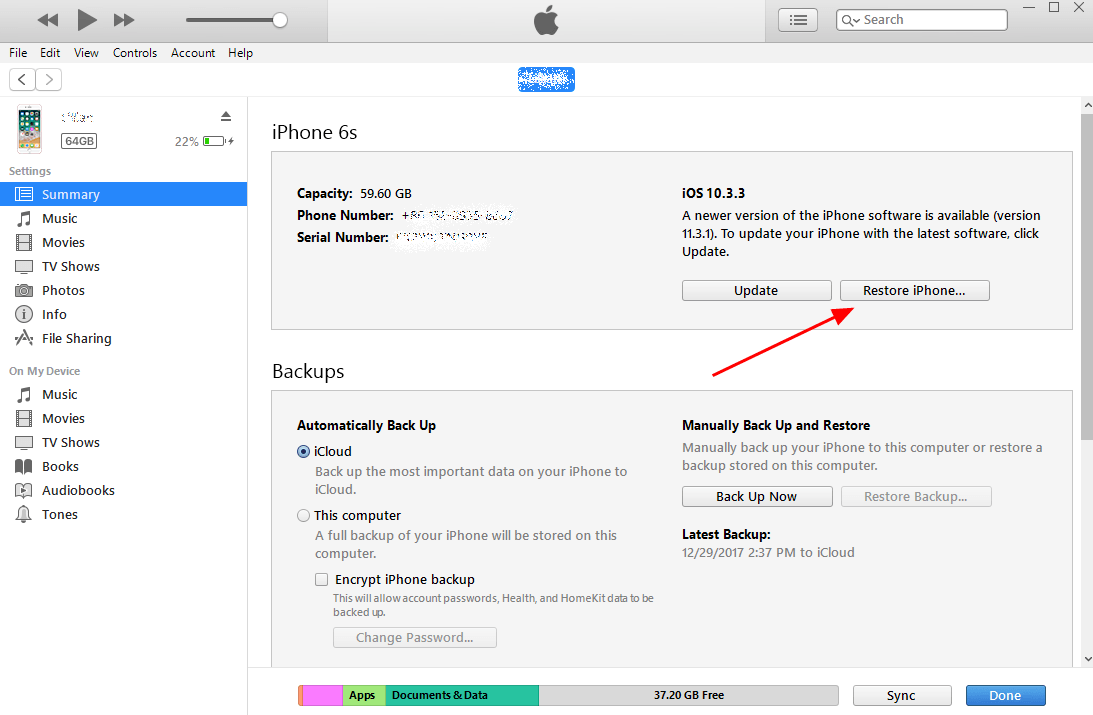Select Movies under Settings
1093x715 pixels.
tap(123, 243)
